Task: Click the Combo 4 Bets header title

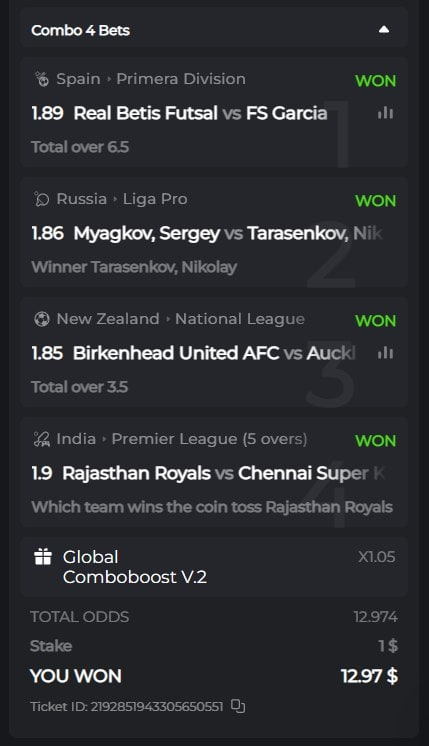Action: (x=80, y=30)
